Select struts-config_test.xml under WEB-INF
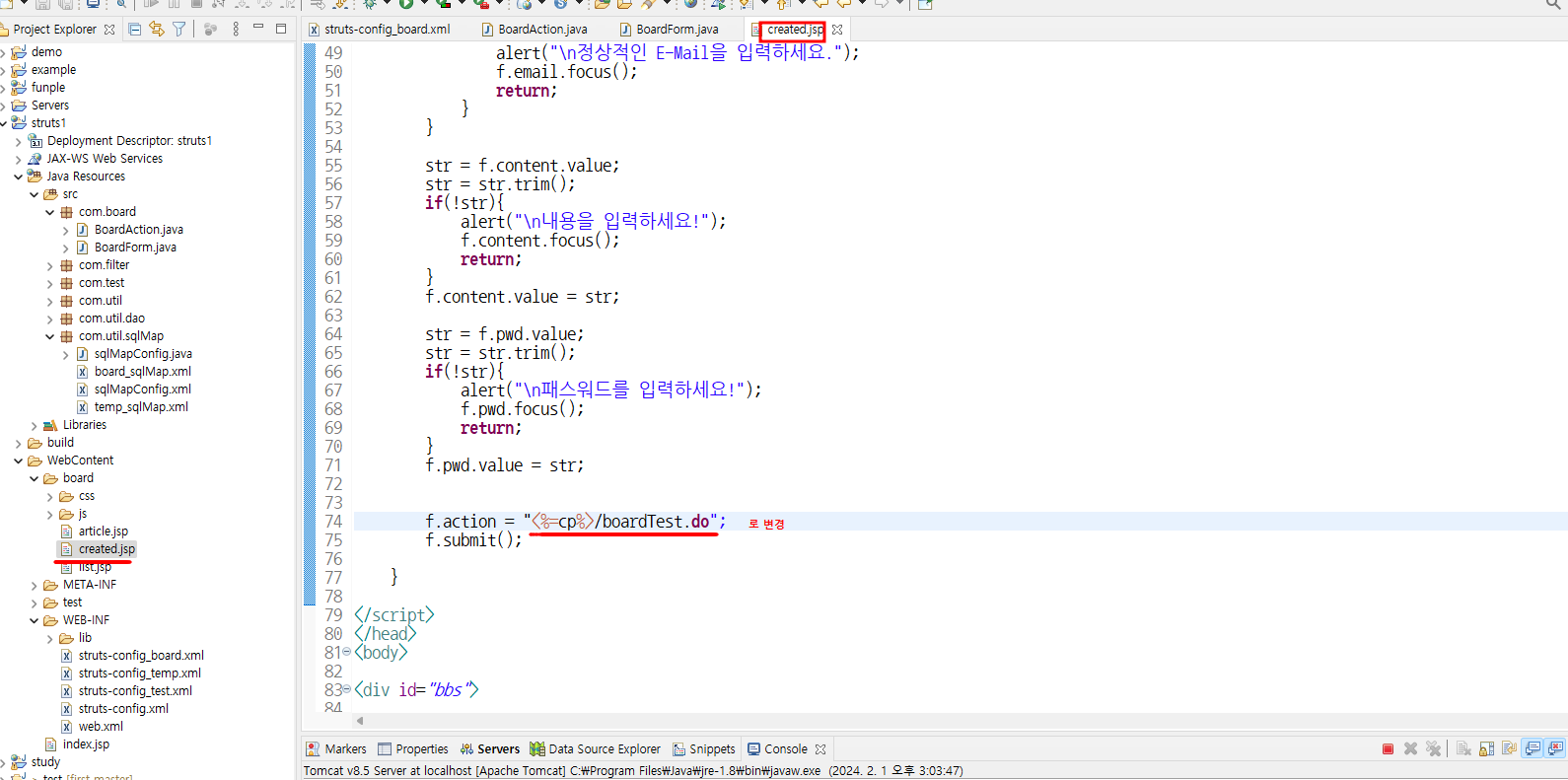This screenshot has width=1568, height=780. (135, 691)
